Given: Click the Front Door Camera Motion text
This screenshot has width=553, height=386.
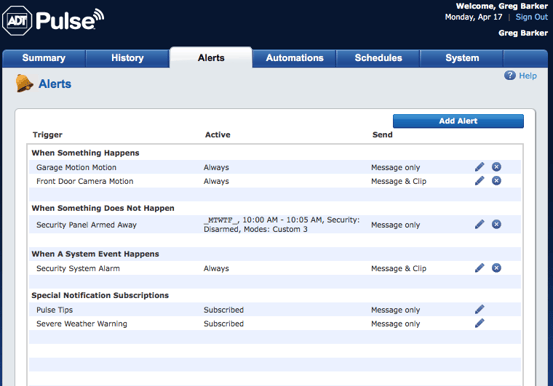Looking at the screenshot, I should coord(85,181).
